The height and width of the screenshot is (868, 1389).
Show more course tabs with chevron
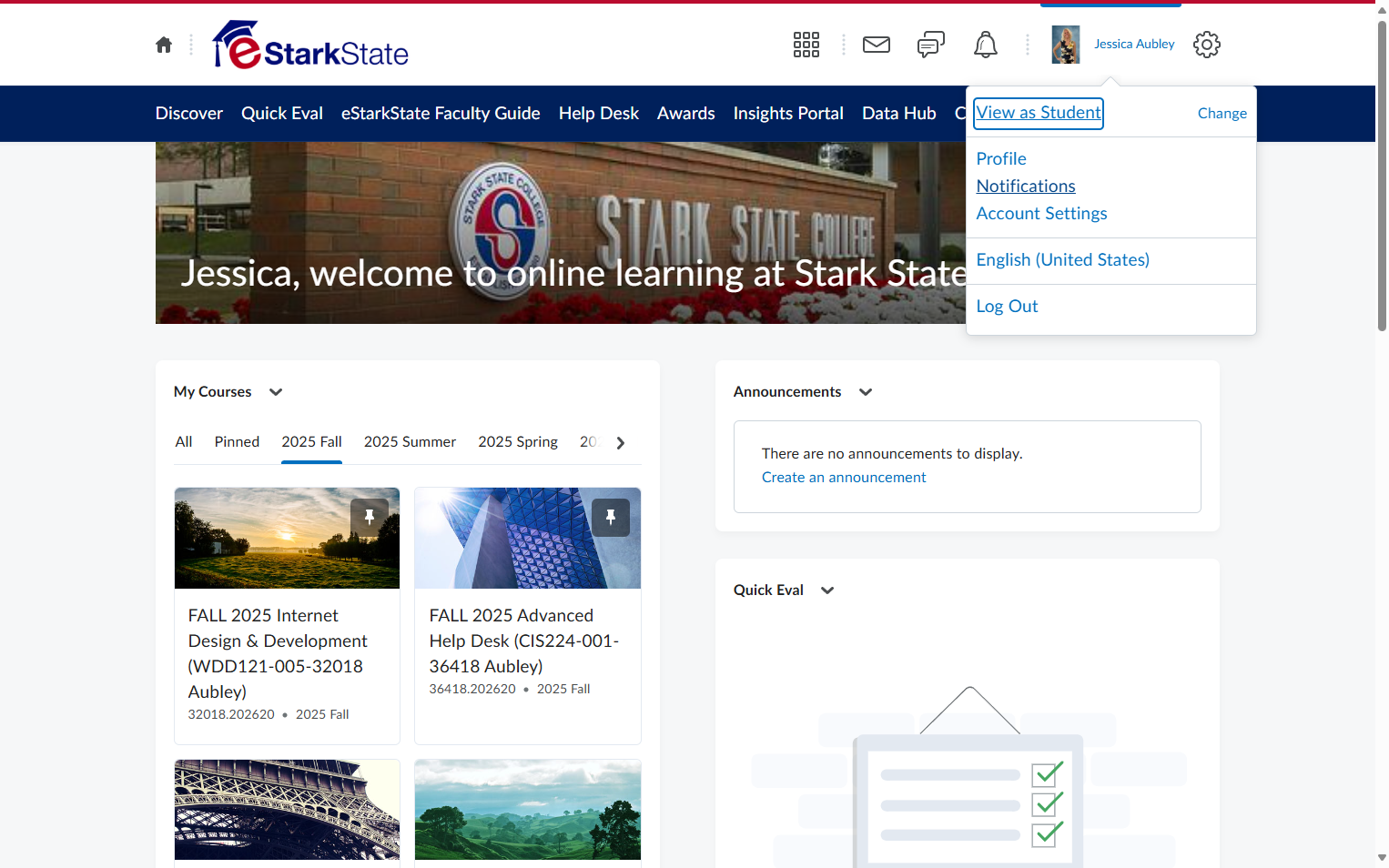(x=621, y=443)
